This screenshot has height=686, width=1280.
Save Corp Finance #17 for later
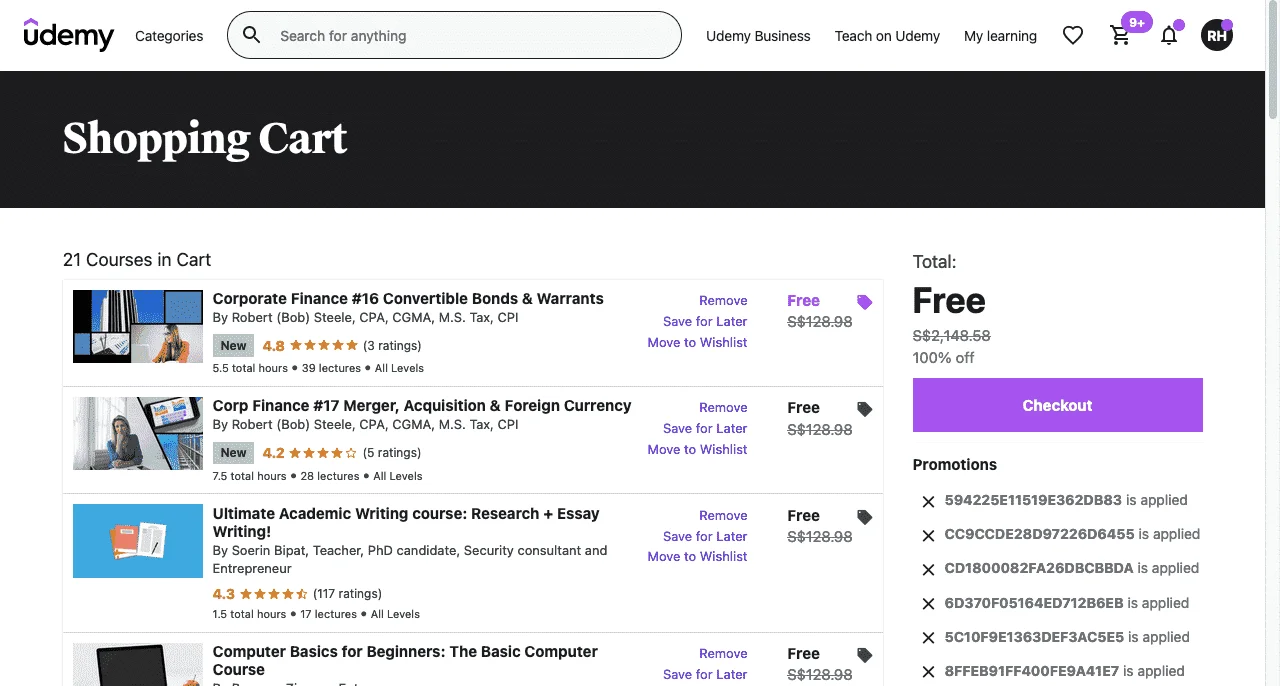(705, 428)
